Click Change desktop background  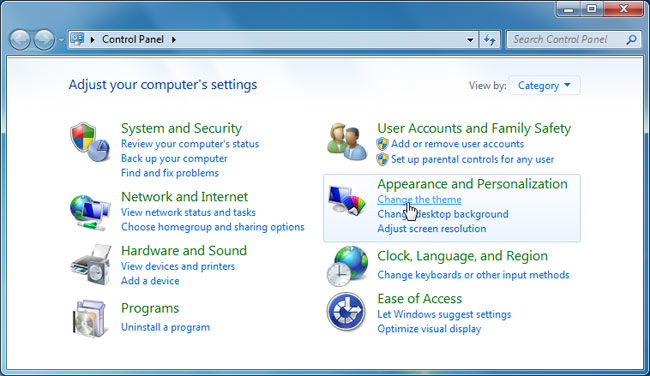coord(443,214)
